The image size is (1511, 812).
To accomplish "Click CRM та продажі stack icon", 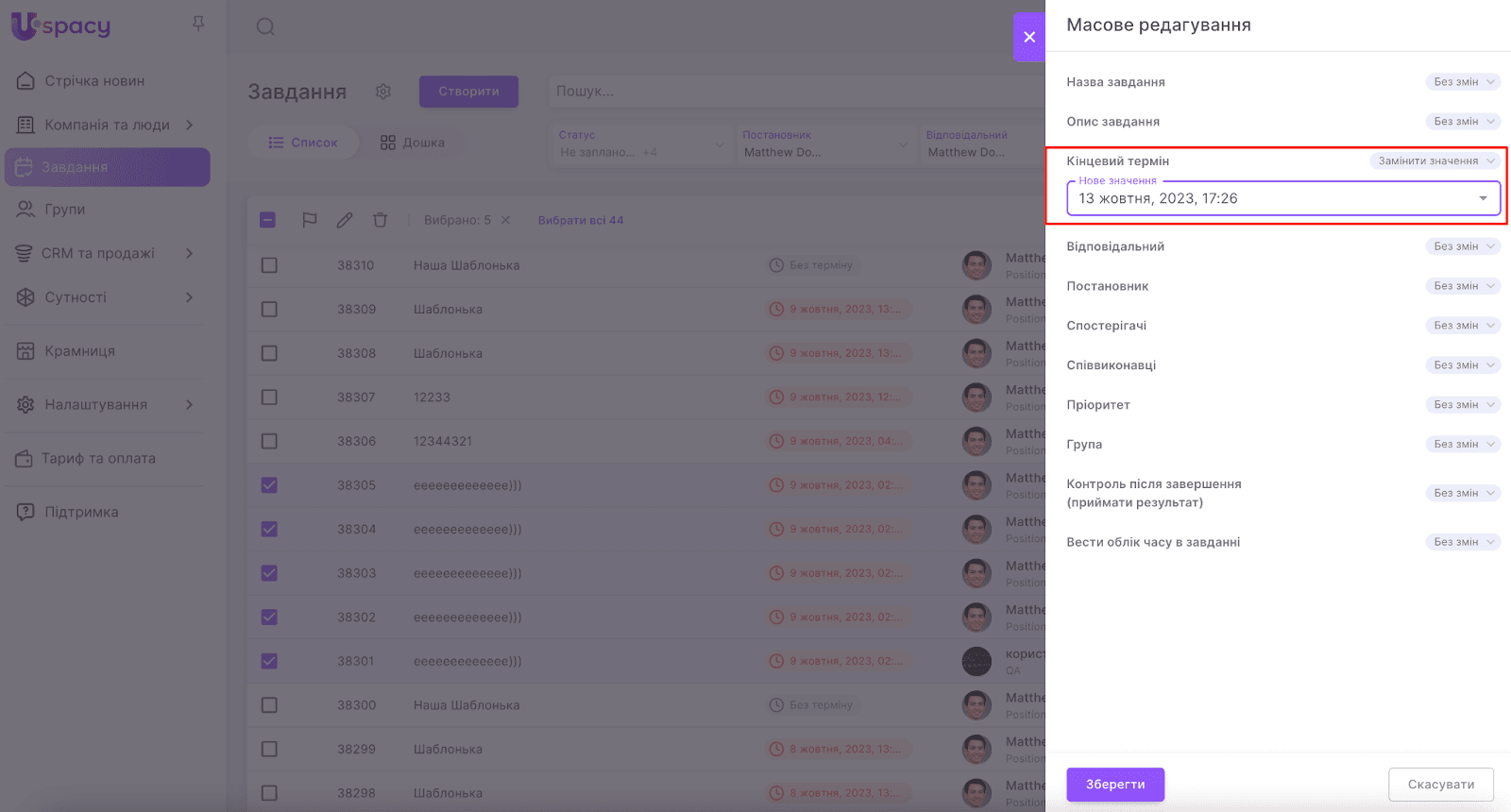I will pyautogui.click(x=24, y=253).
